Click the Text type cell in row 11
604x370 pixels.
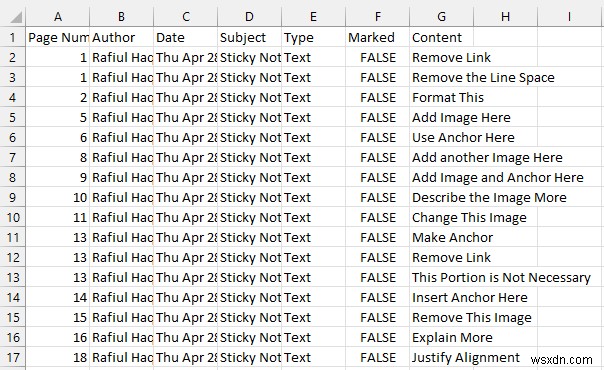click(x=314, y=238)
